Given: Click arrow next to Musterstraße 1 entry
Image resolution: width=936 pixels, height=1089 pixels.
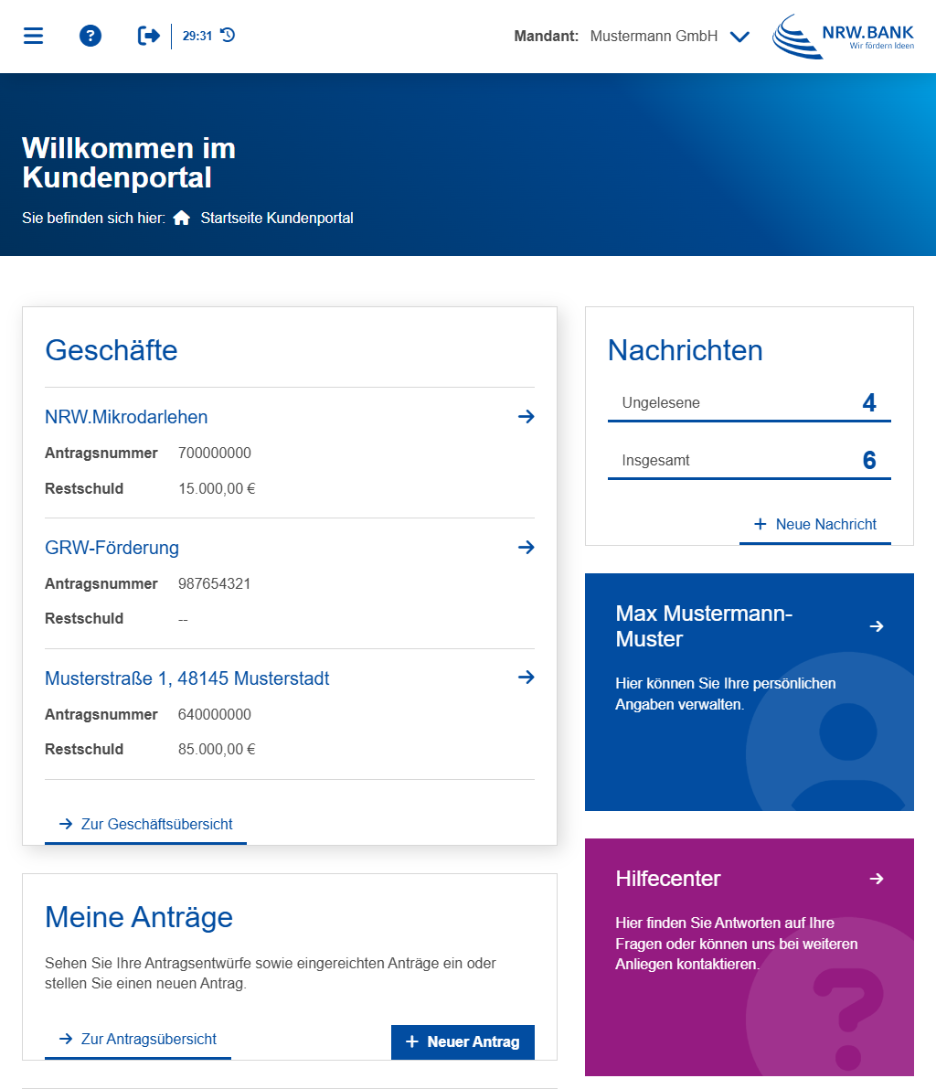Looking at the screenshot, I should pyautogui.click(x=526, y=677).
